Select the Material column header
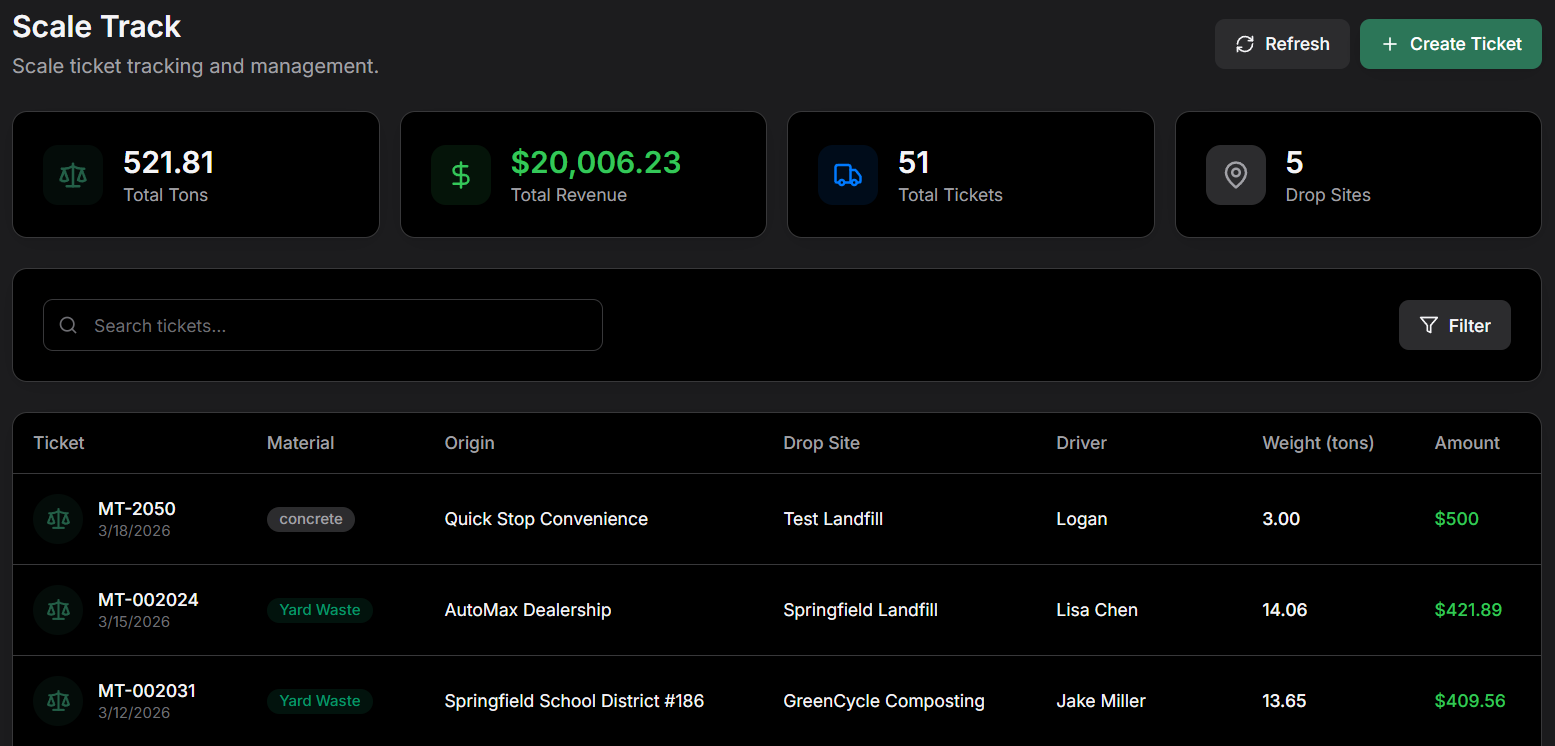The height and width of the screenshot is (746, 1555). pyautogui.click(x=300, y=443)
